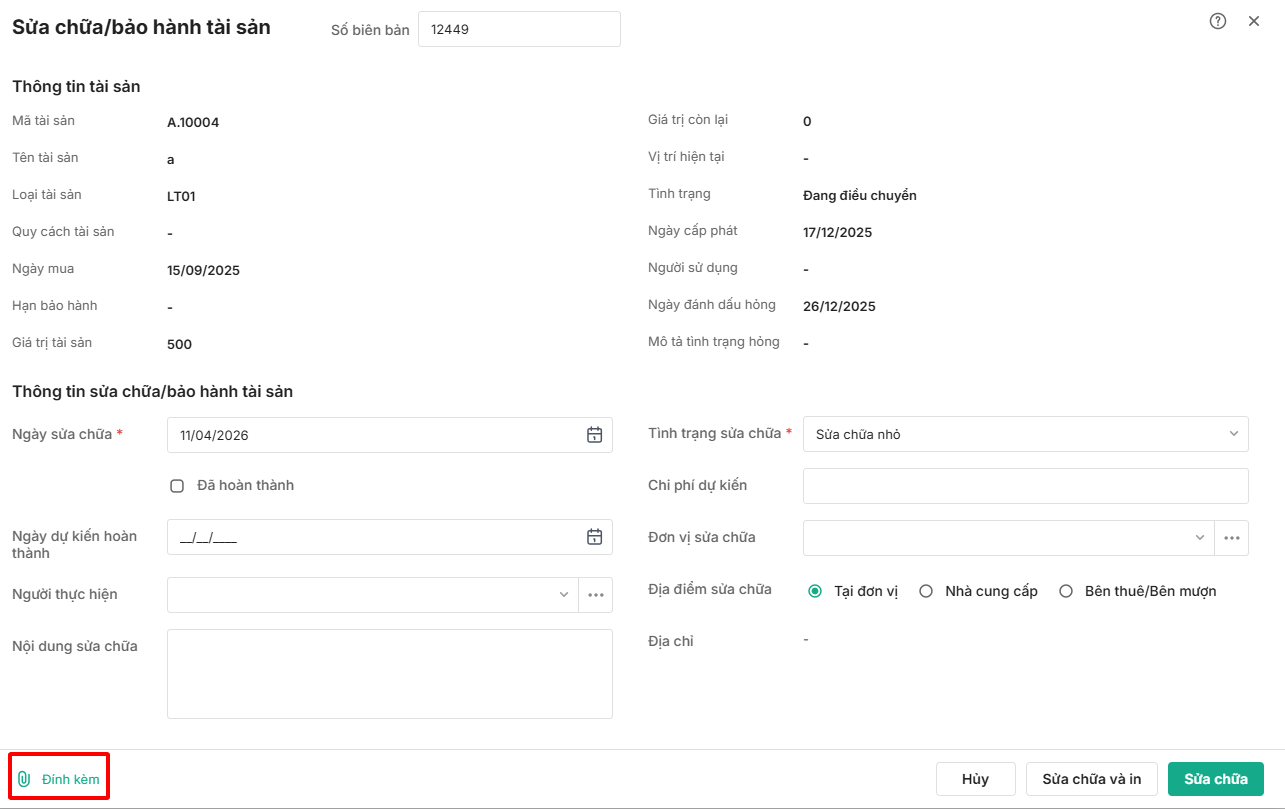Image resolution: width=1285 pixels, height=809 pixels.
Task: Open calendar picker for Ngày dự kiến hoàn thành
Action: click(594, 537)
